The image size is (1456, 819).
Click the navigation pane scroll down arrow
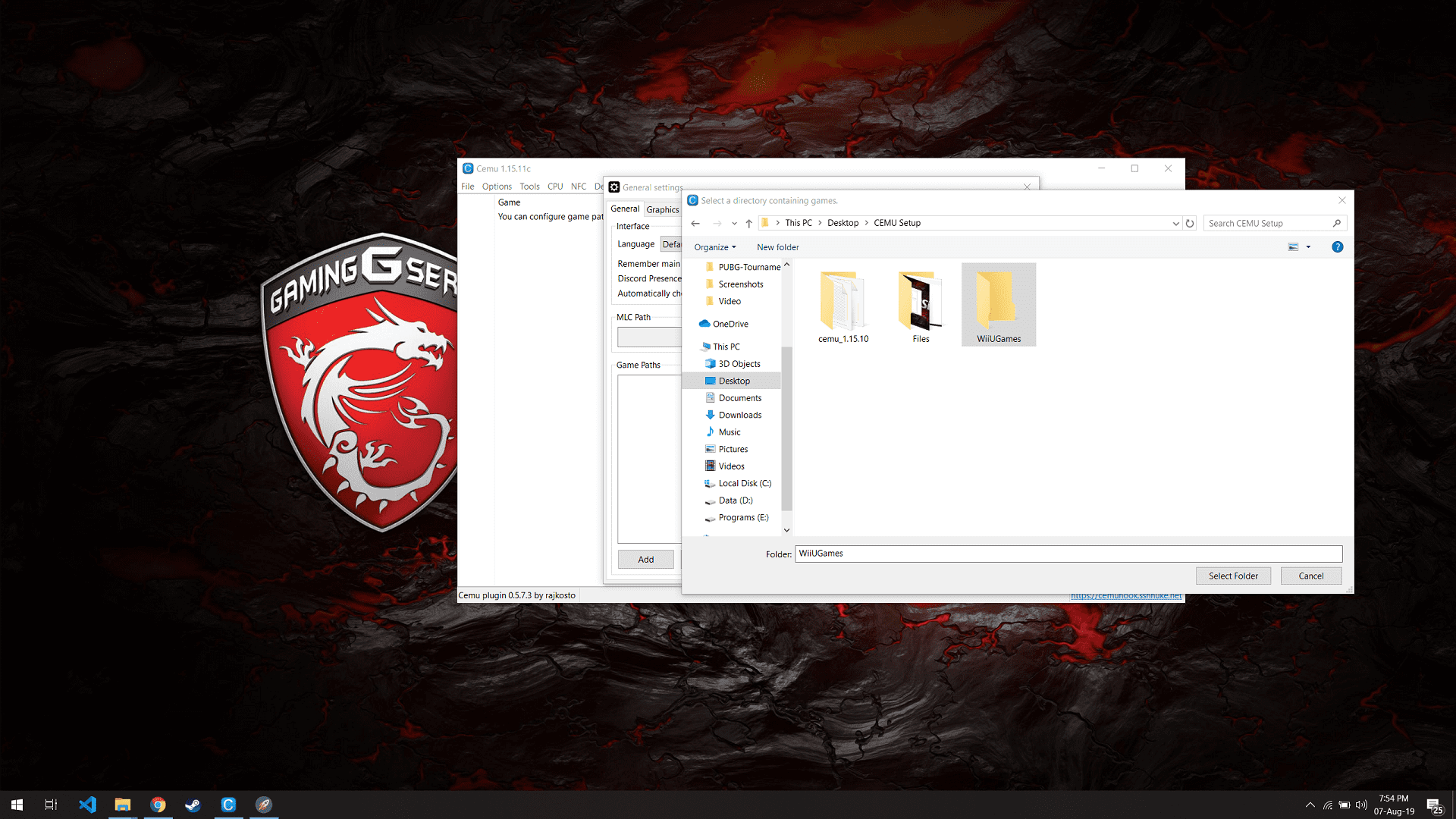786,530
